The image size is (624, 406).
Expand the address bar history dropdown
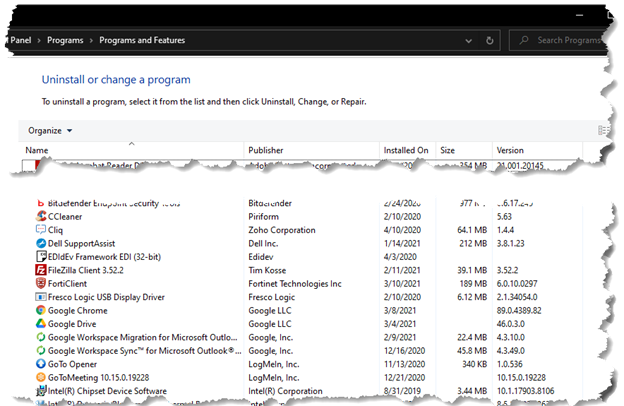click(469, 41)
